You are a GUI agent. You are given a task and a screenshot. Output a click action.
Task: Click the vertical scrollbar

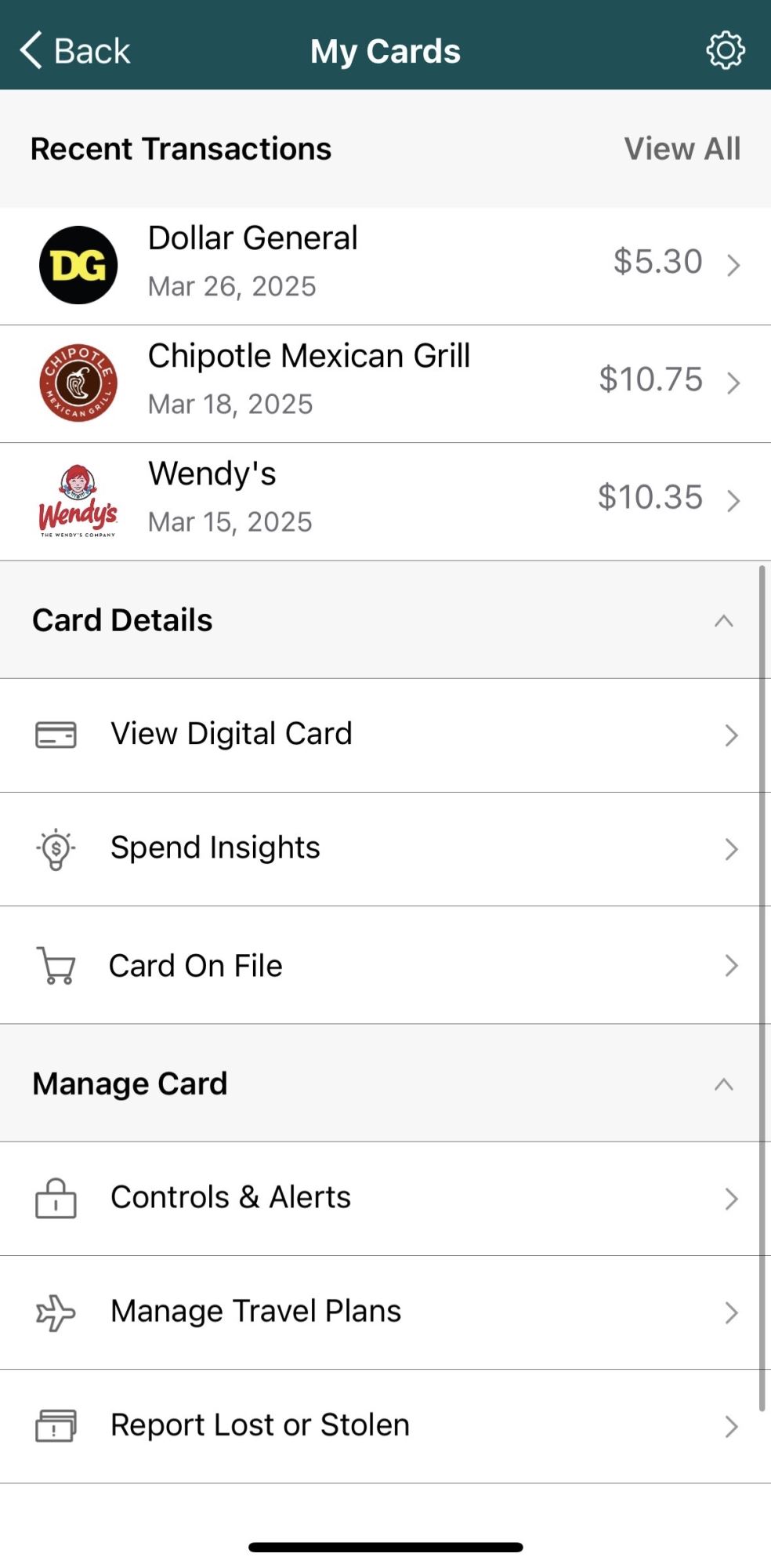(x=762, y=988)
